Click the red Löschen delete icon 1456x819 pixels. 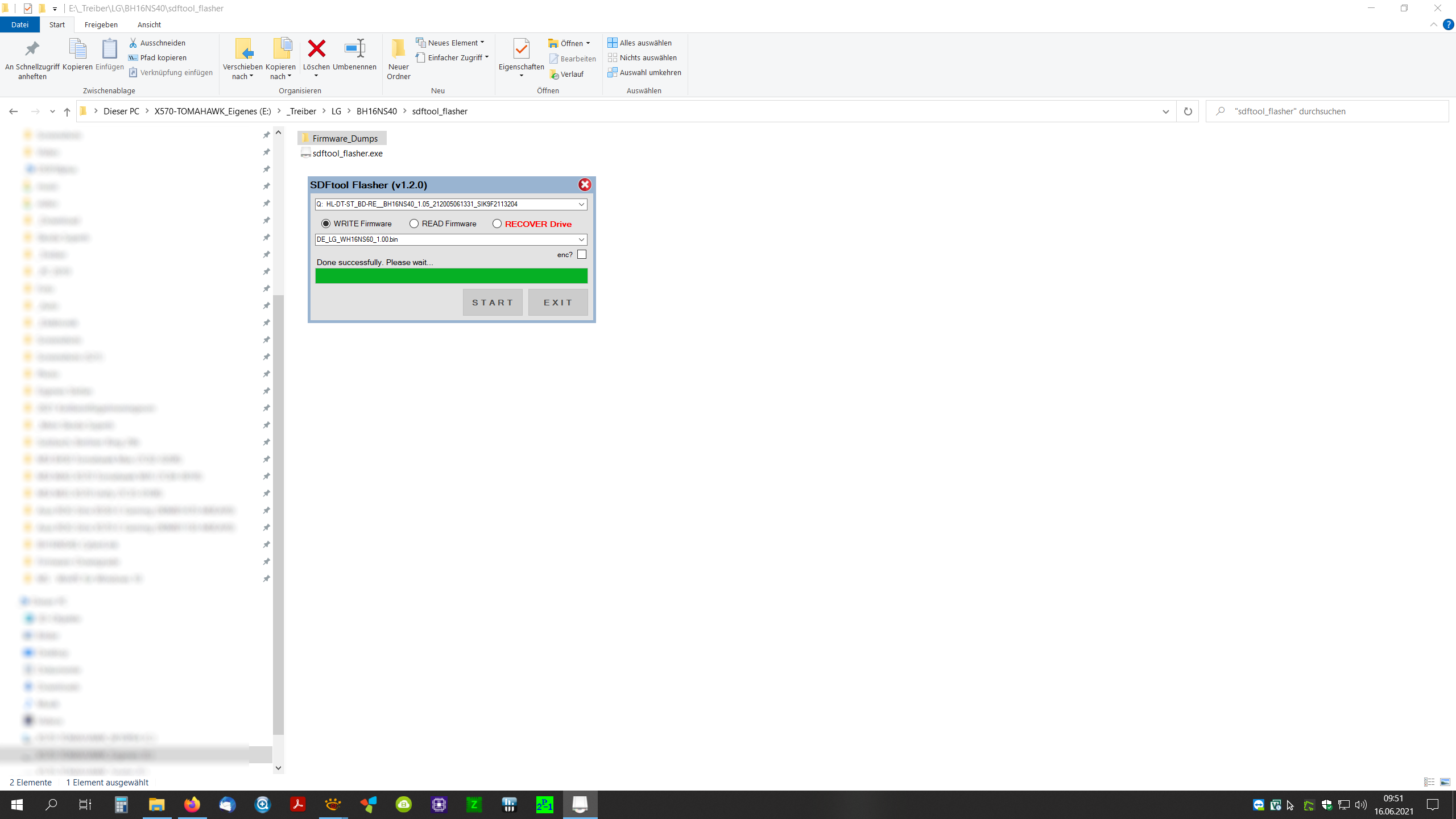click(316, 49)
